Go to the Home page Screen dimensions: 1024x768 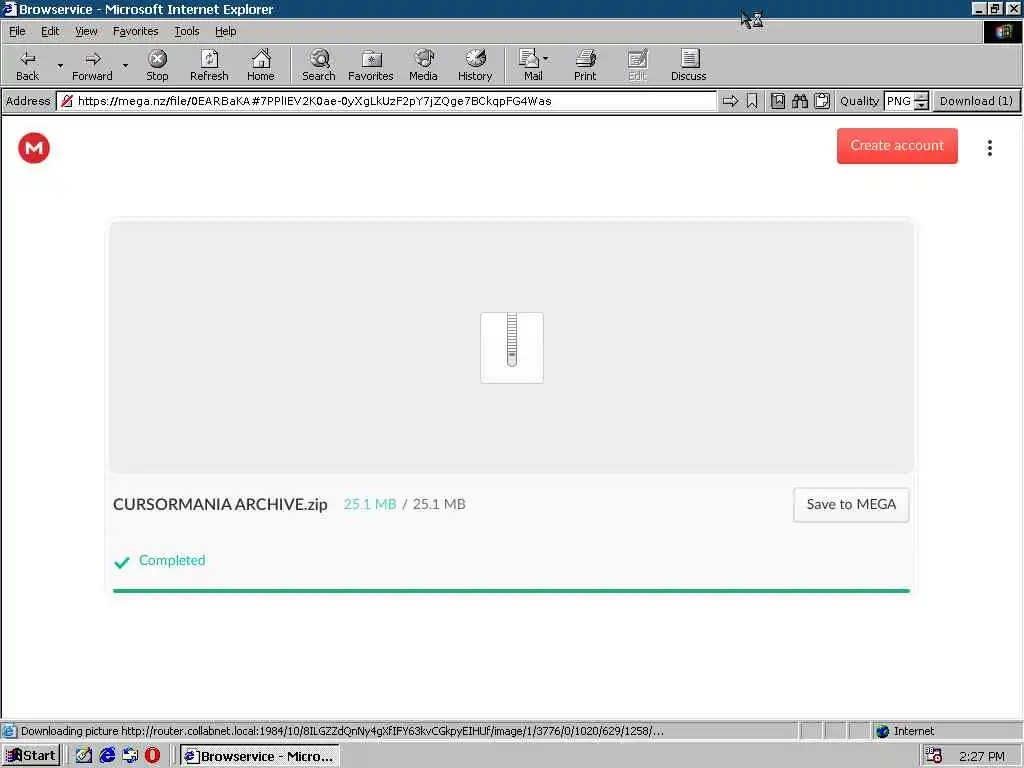261,65
